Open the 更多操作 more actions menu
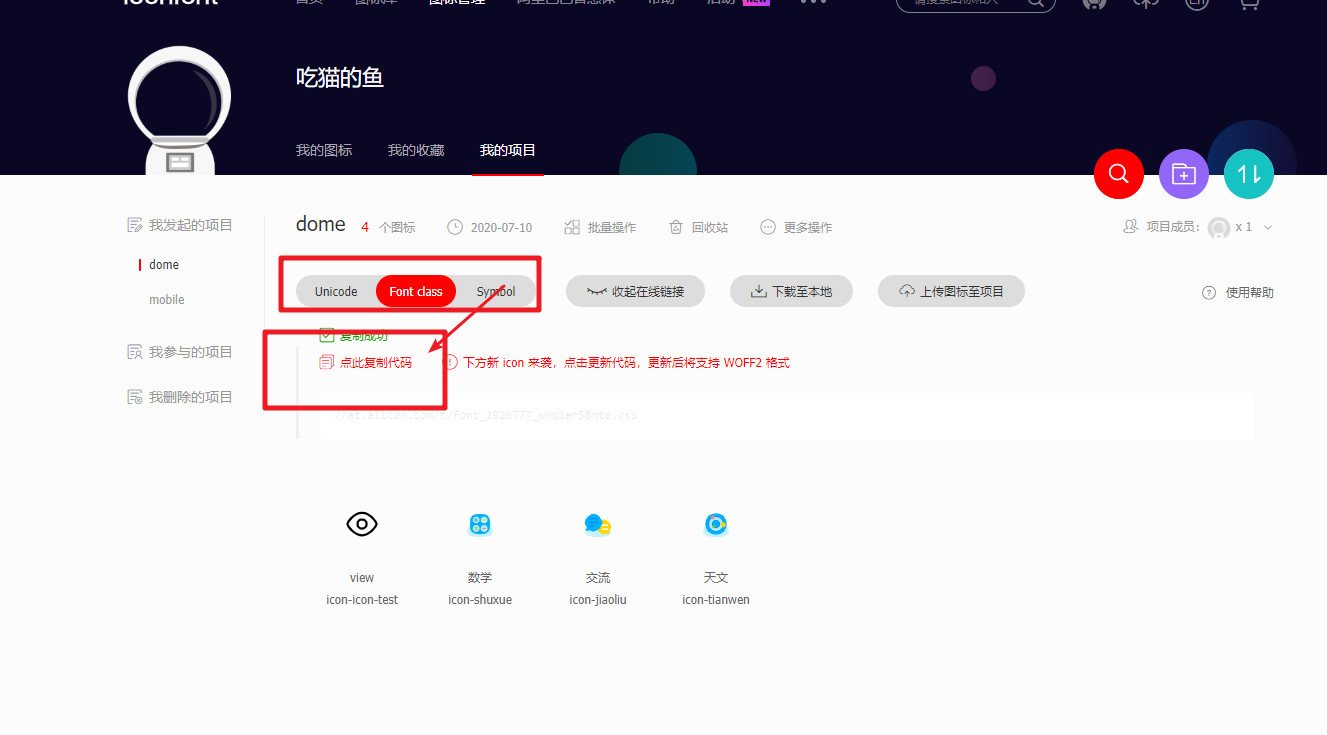The image size is (1327, 735). (x=796, y=227)
